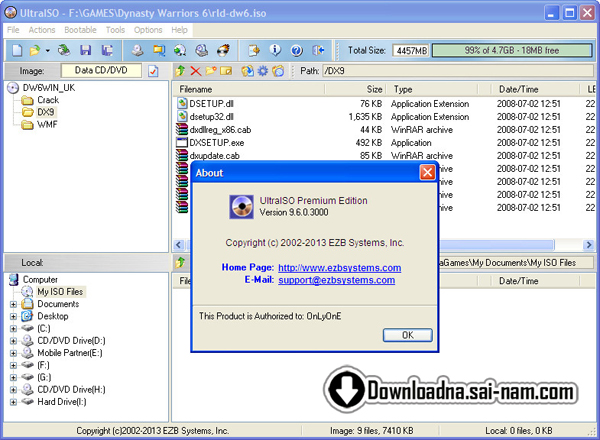Expand the Mobile Partner(E:) node

click(13, 353)
